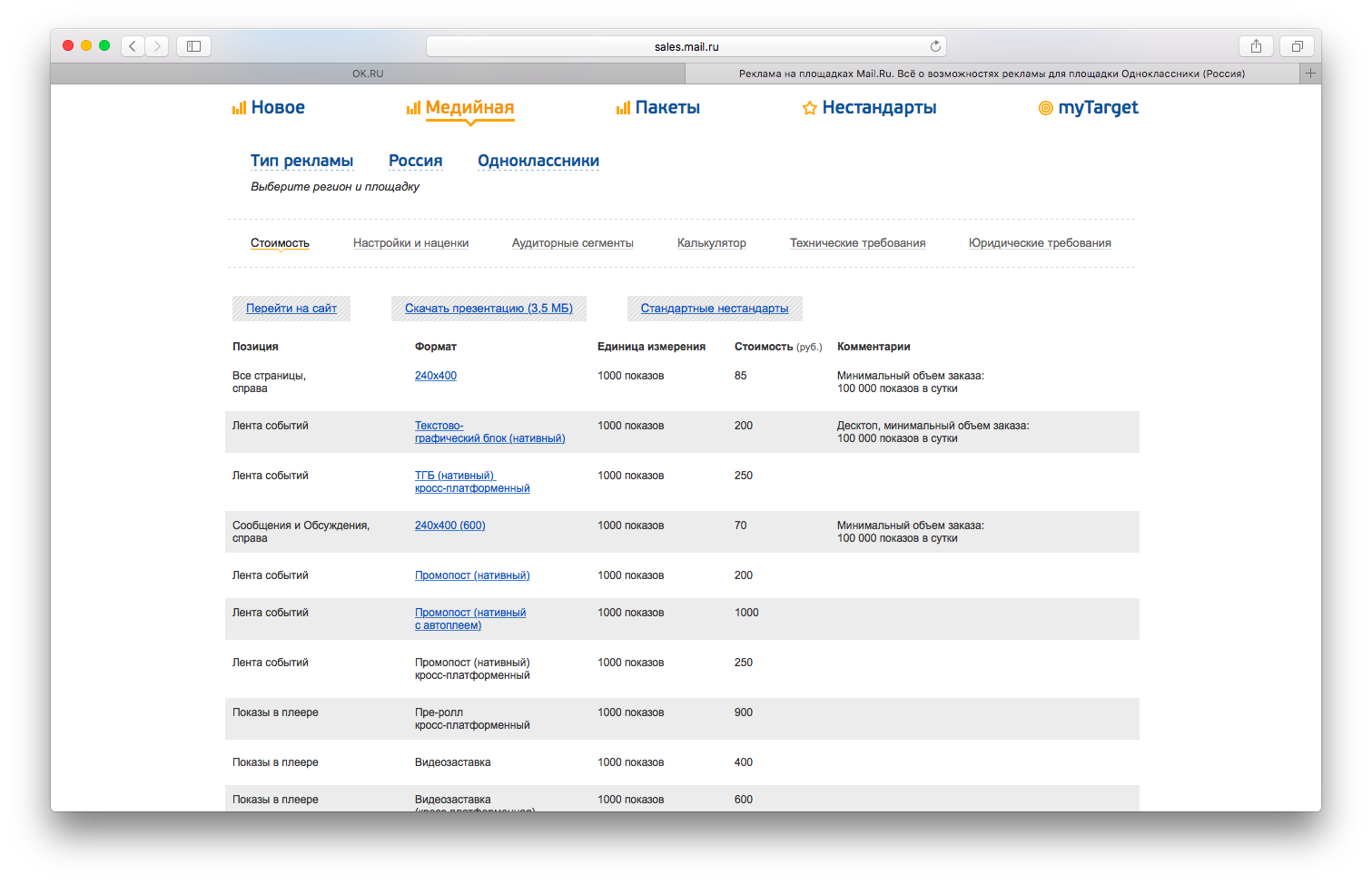Select the Стоимость sub-tab
The width and height of the screenshot is (1372, 884).
point(280,243)
